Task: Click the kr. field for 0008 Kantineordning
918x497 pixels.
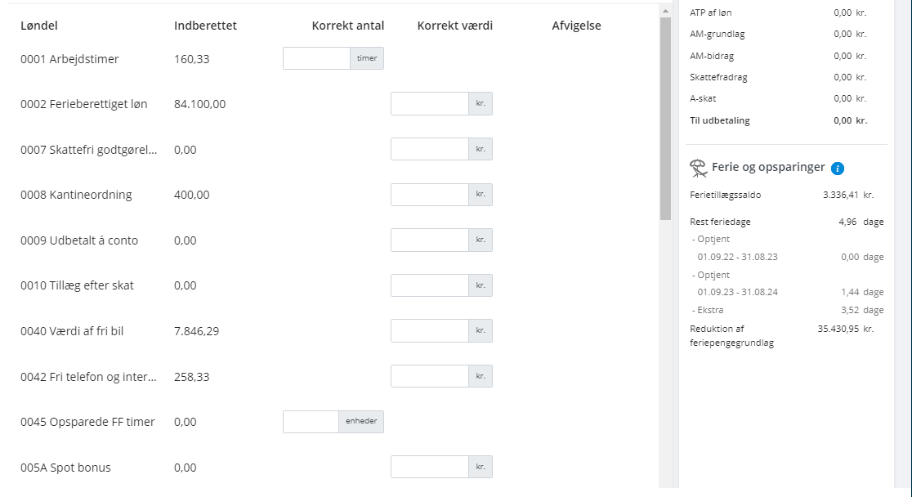Action: click(x=429, y=194)
